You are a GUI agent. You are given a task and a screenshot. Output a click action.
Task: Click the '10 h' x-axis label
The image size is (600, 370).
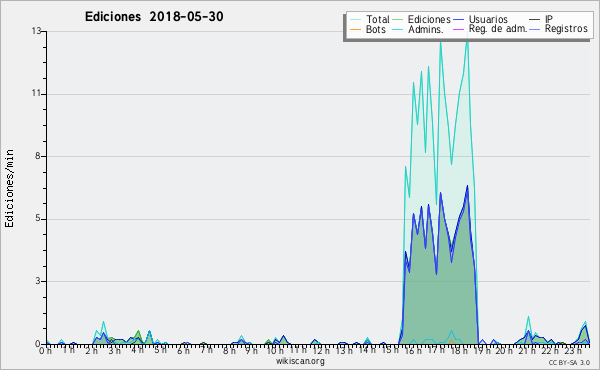click(275, 351)
